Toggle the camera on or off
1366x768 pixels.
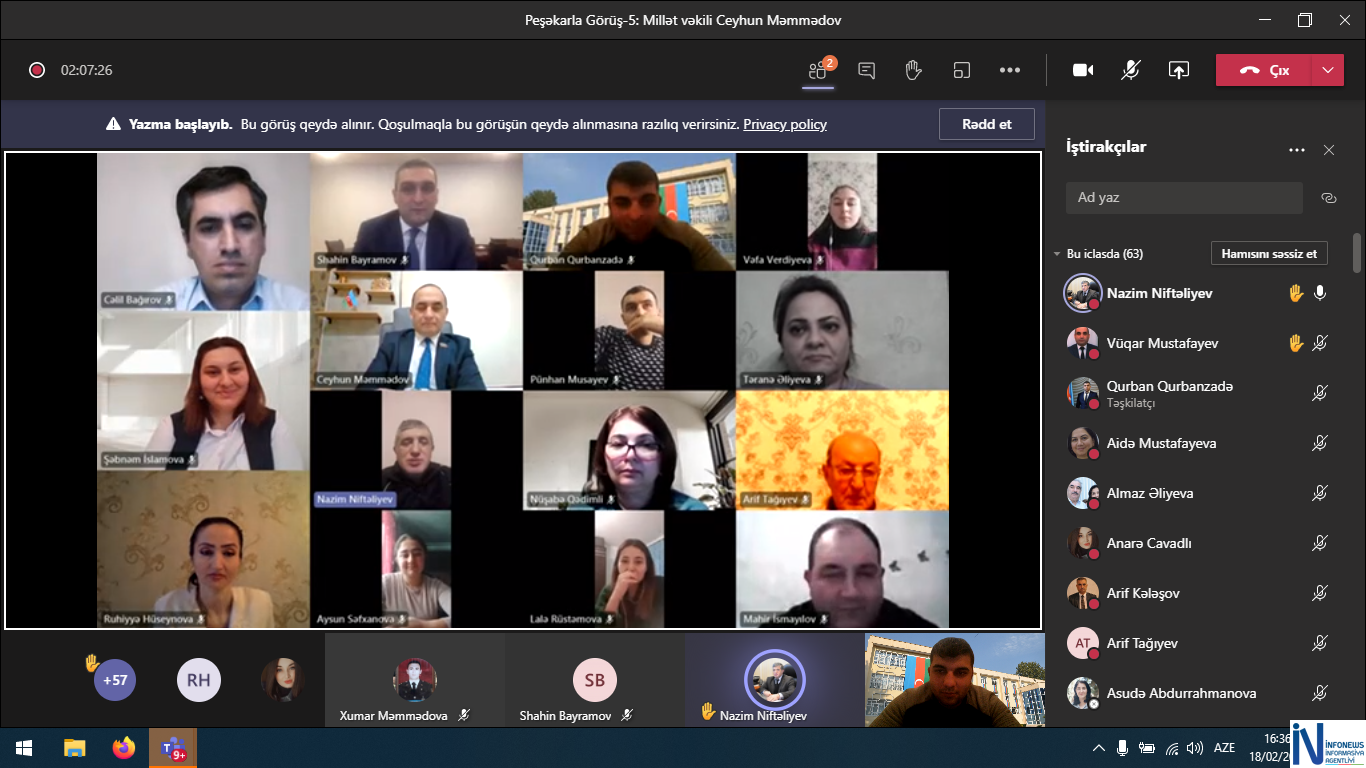coord(1083,70)
